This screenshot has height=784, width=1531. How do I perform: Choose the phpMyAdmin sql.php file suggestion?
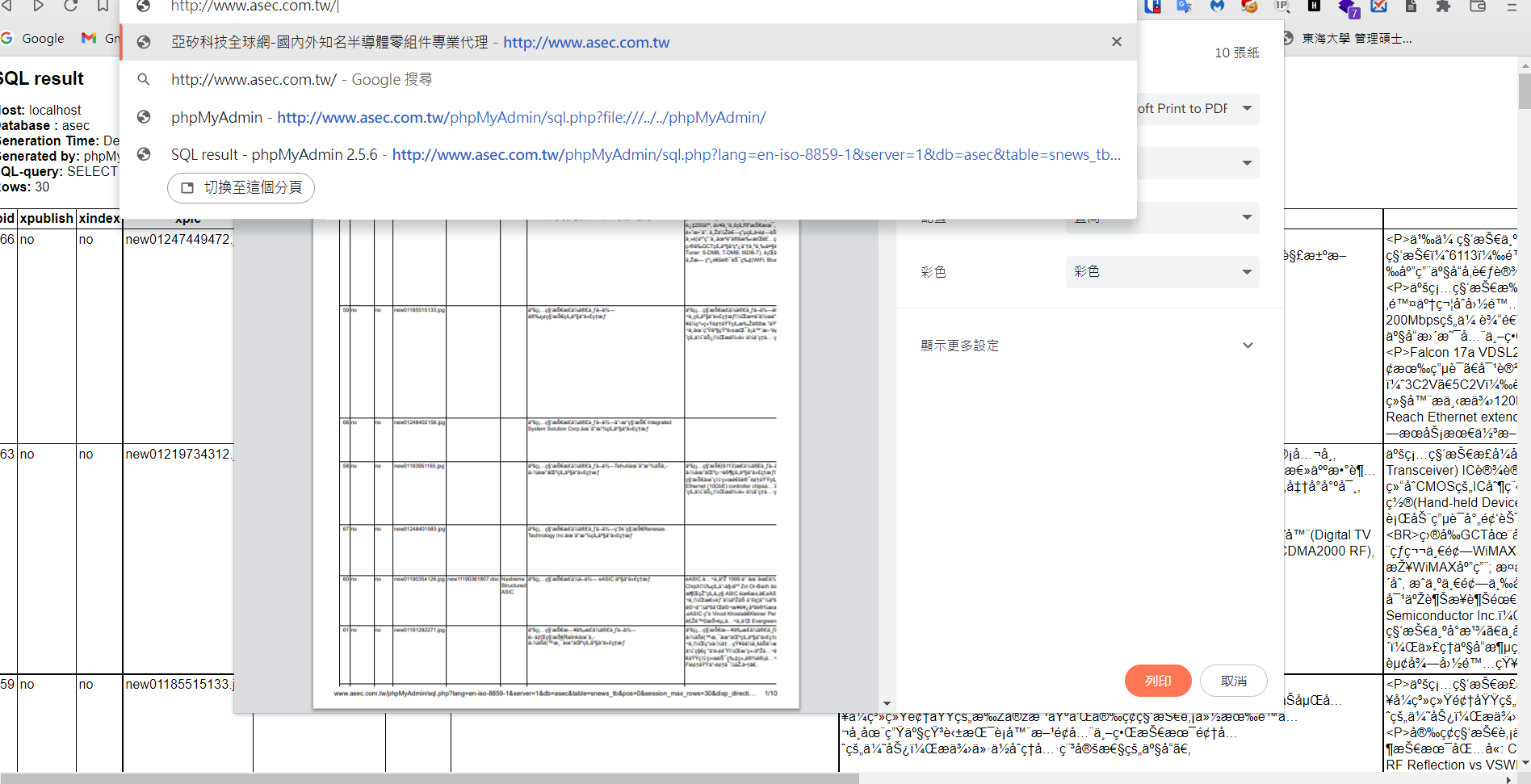[x=628, y=117]
